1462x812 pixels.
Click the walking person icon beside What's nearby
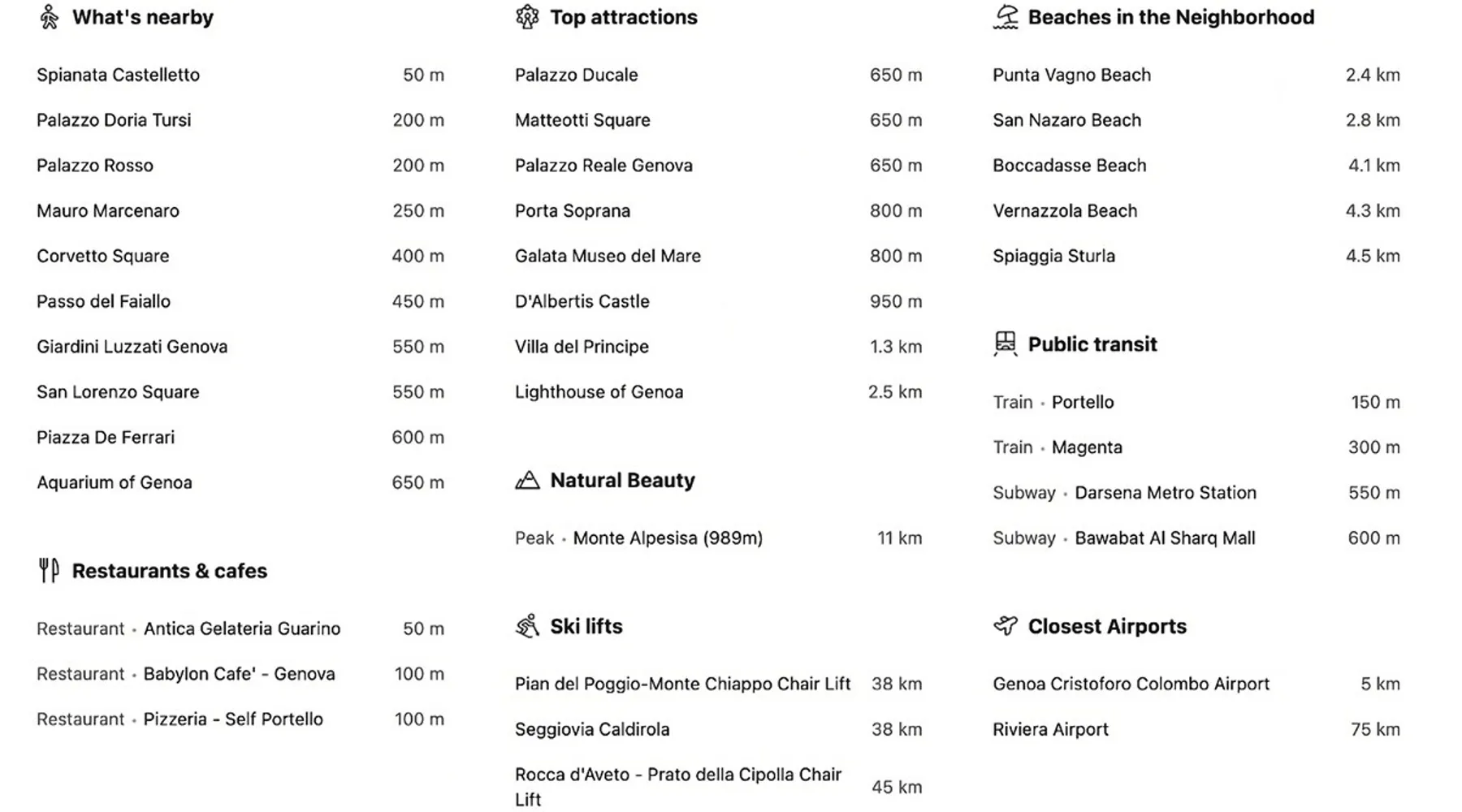click(50, 17)
